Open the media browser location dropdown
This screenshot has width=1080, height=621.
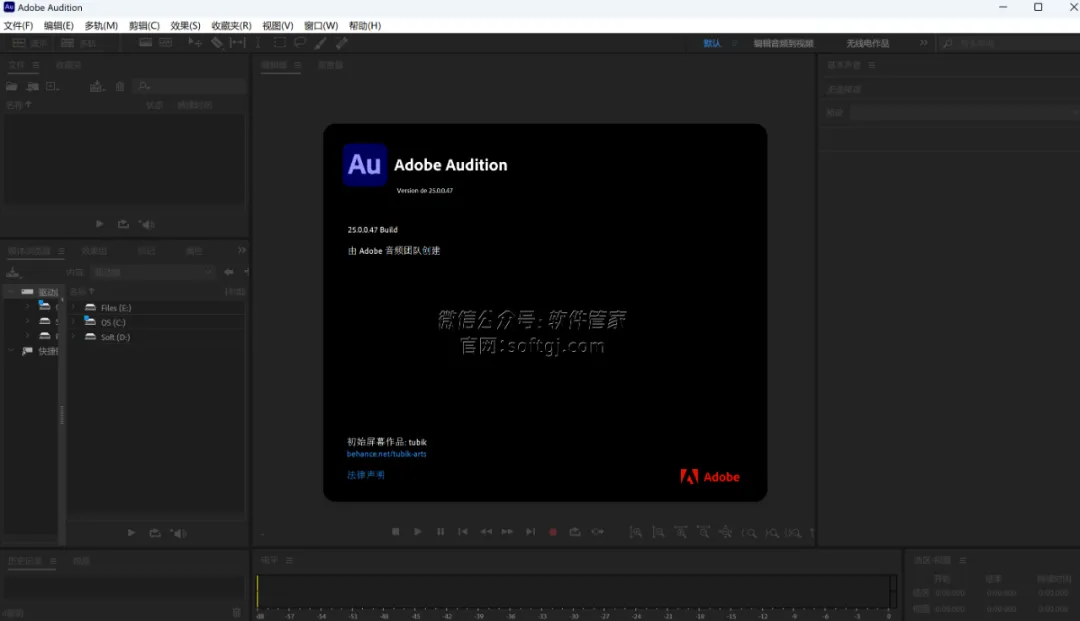click(x=153, y=272)
